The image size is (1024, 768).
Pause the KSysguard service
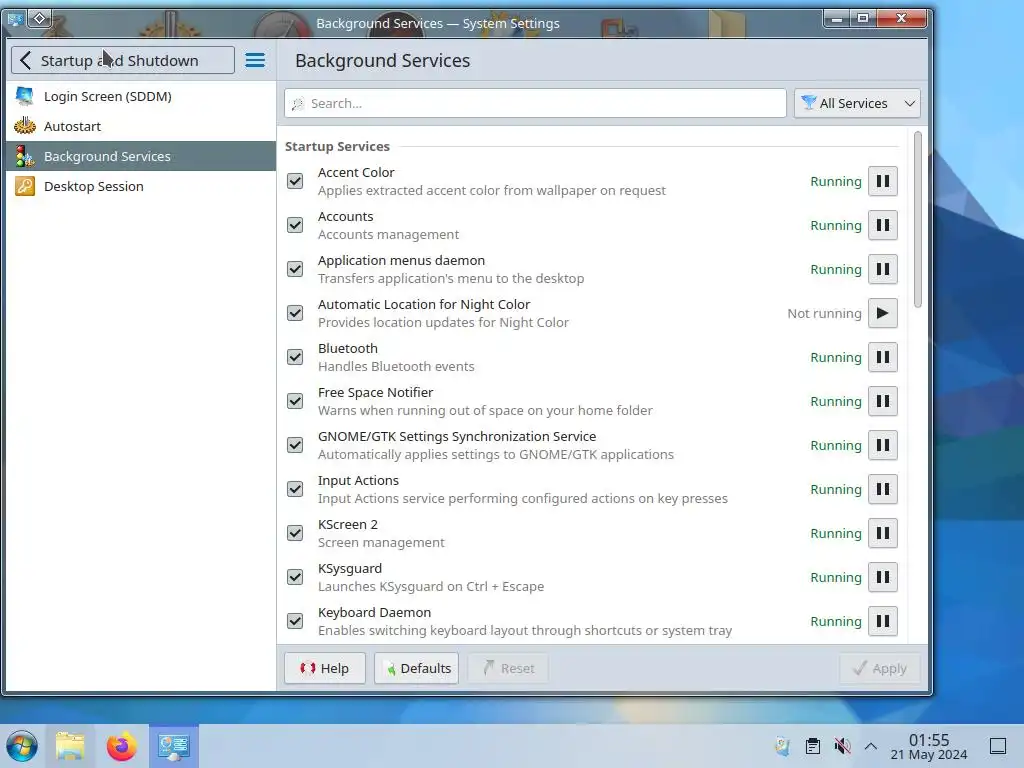tap(882, 577)
